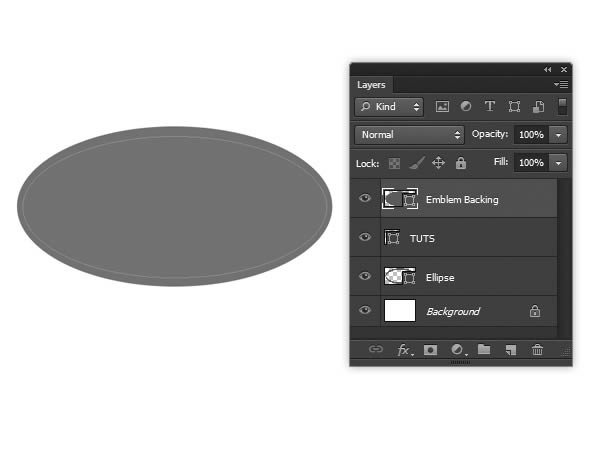Lock image pixels brush icon

(417, 163)
